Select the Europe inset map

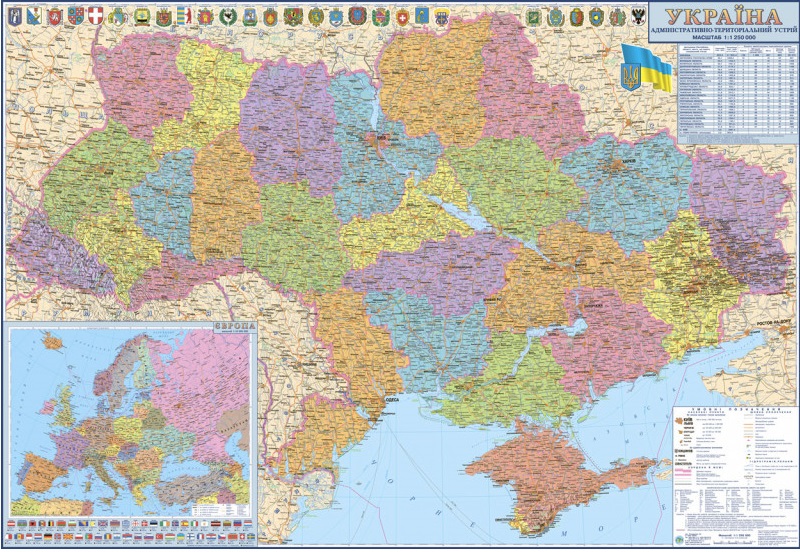[x=130, y=420]
